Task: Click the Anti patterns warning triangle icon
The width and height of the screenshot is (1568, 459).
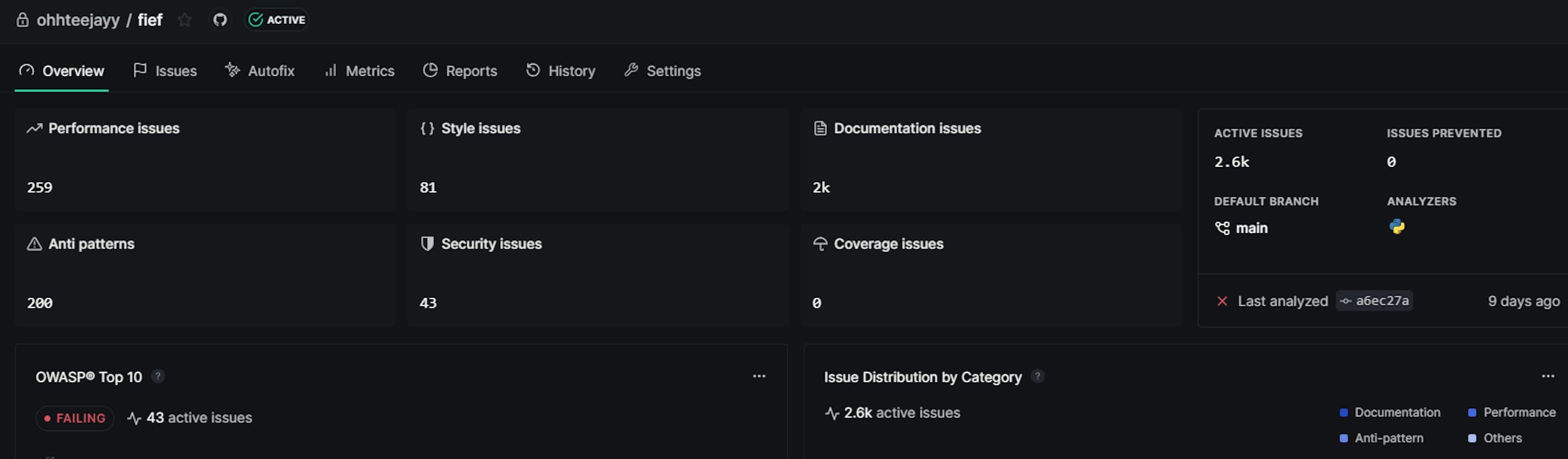Action: click(x=35, y=244)
